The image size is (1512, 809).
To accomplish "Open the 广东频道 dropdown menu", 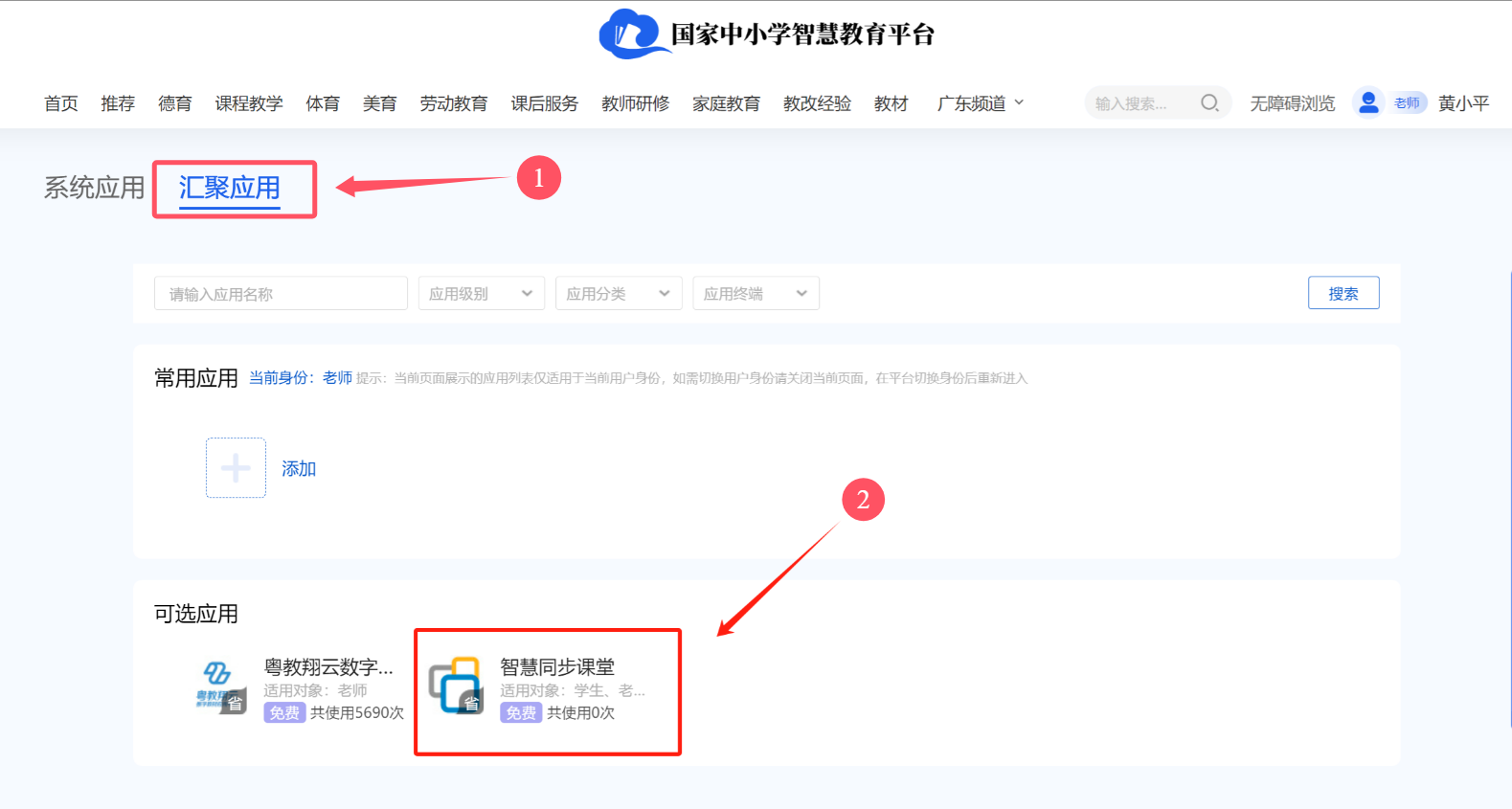I will (980, 103).
